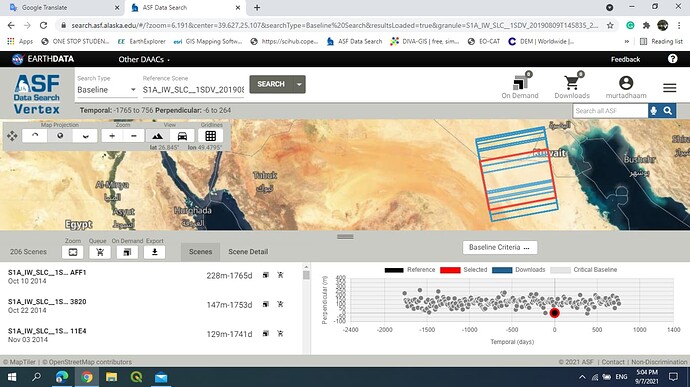Open the Baseline Criteria button
The width and height of the screenshot is (690, 387).
pos(499,247)
